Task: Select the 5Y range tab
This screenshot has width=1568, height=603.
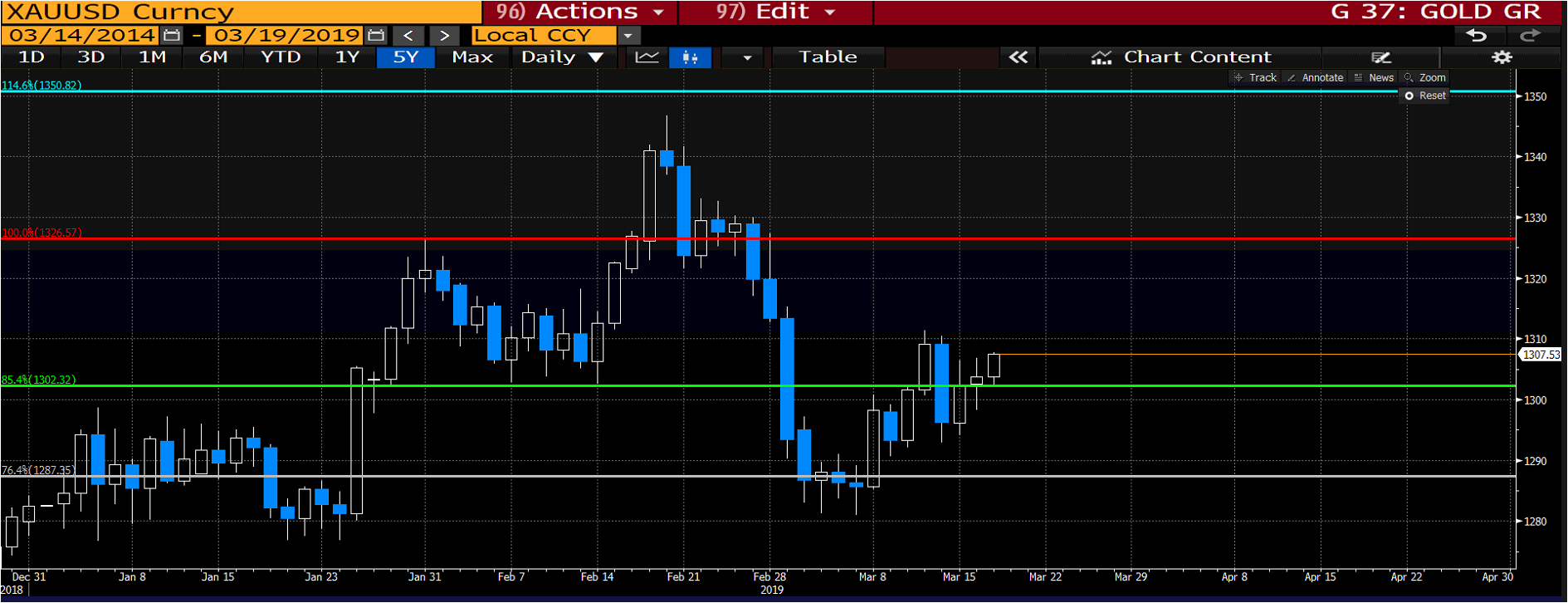Action: coord(406,57)
